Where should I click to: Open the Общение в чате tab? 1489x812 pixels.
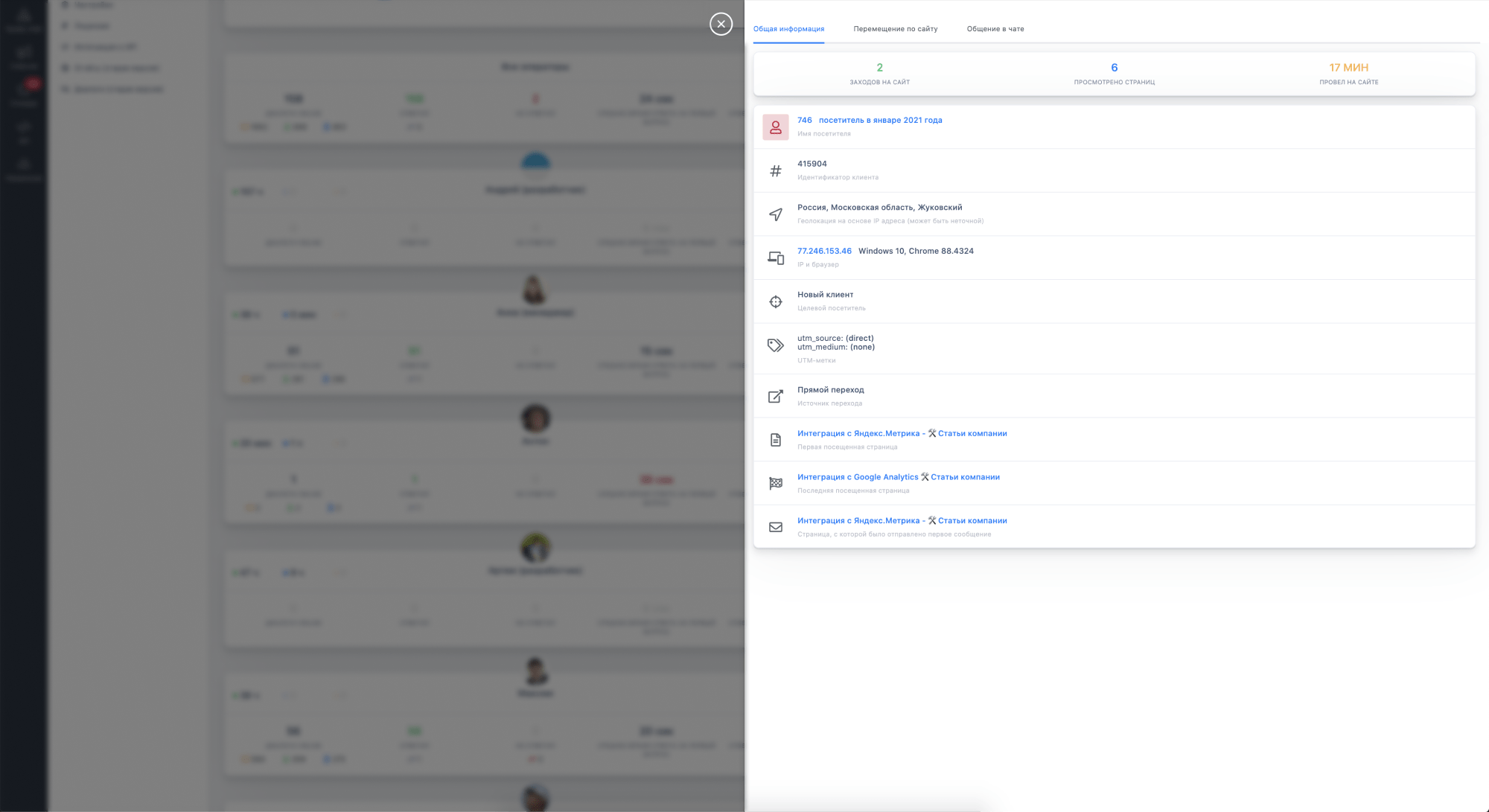point(995,29)
